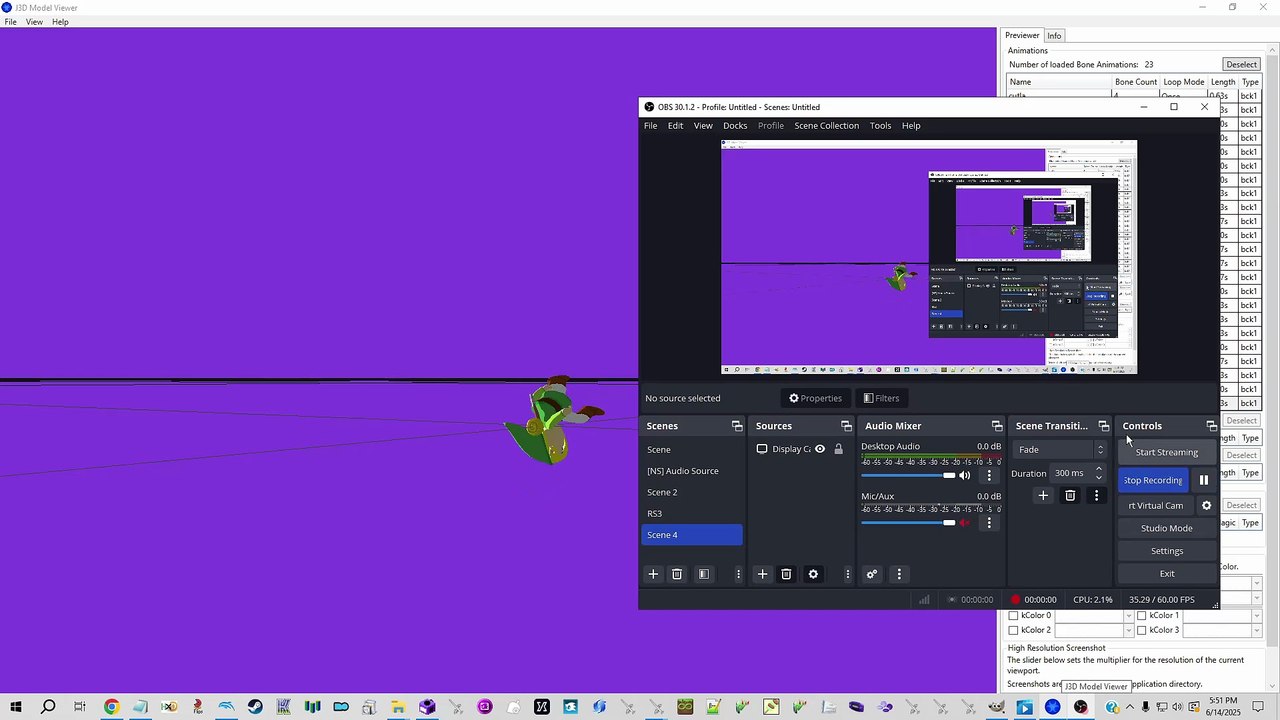Open the Fade transition dropdown
The width and height of the screenshot is (1280, 720).
pyautogui.click(x=1059, y=450)
